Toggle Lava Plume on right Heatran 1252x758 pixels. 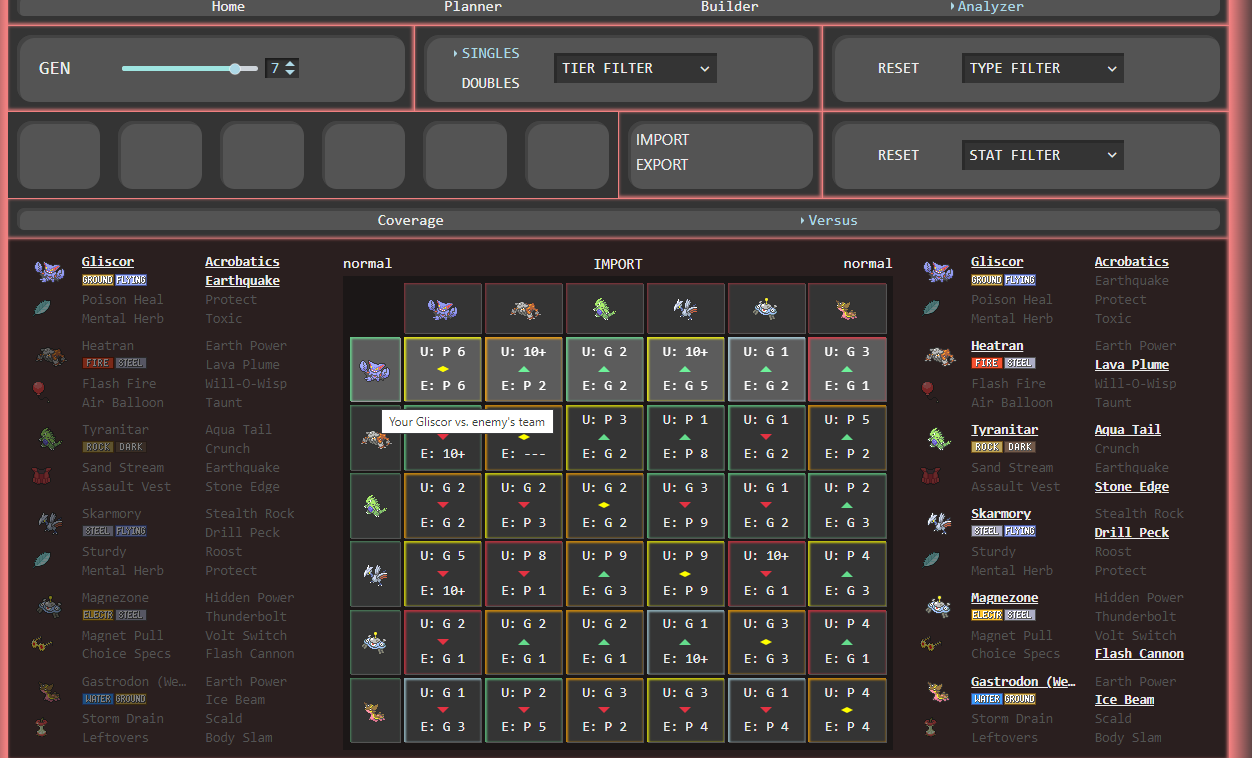(x=1132, y=365)
